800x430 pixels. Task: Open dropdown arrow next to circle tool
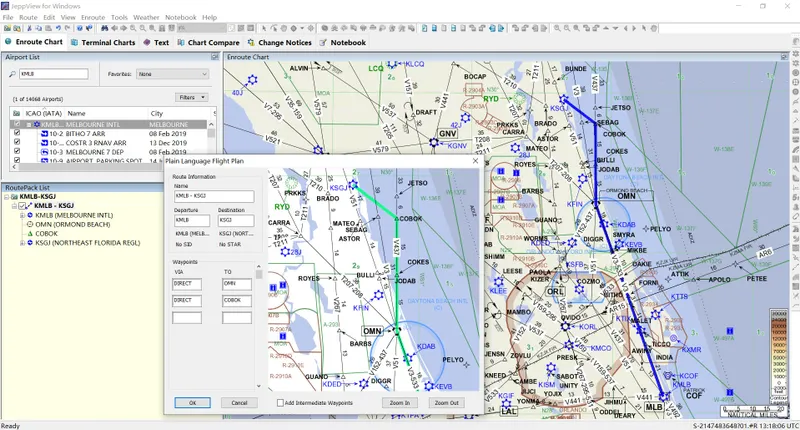[302, 28]
